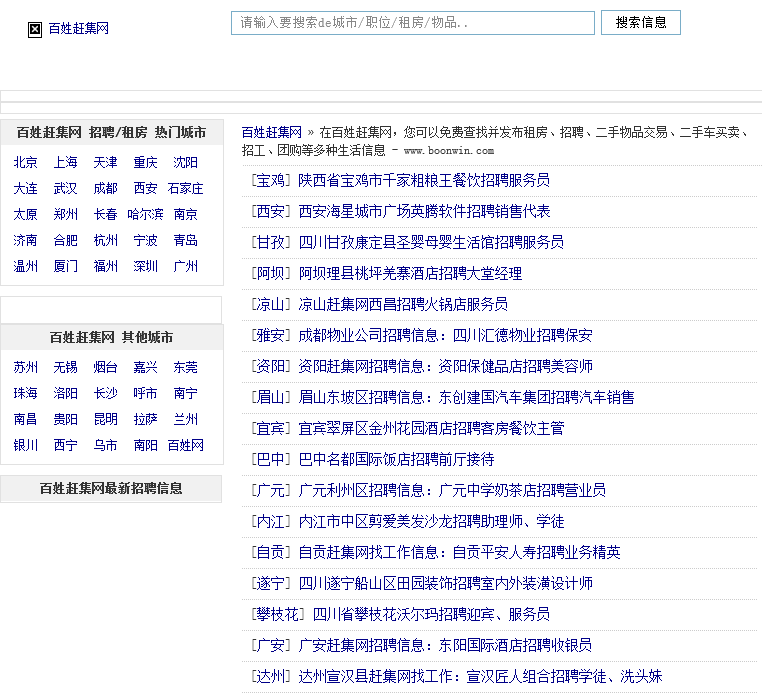Screen dimensions: 762x693
Task: Select 拉萨 city link
Action: click(x=145, y=419)
